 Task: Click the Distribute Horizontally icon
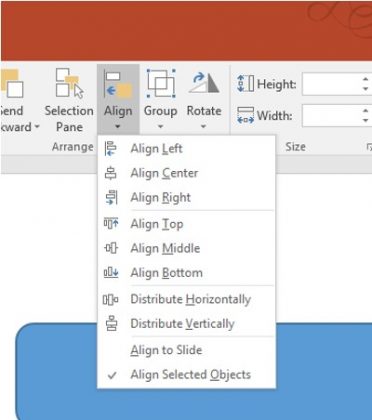click(110, 299)
